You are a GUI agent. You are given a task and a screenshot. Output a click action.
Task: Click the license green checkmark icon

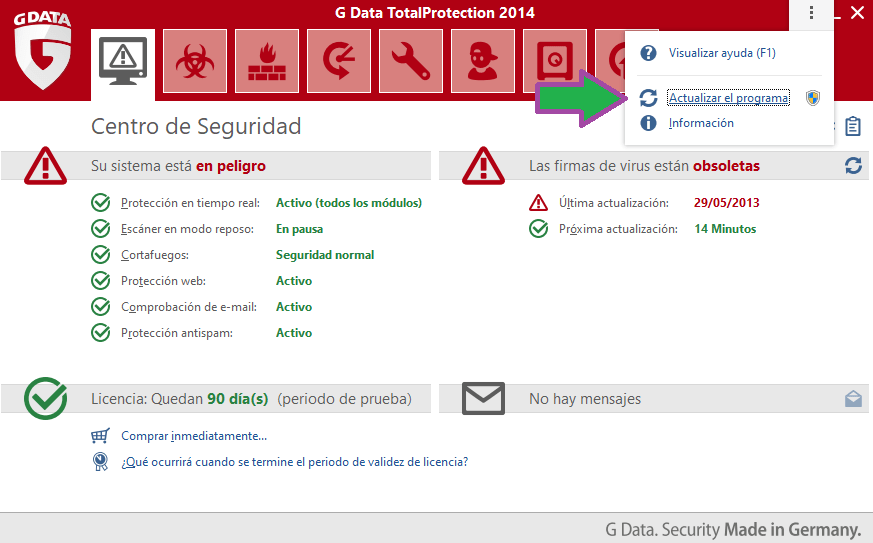pos(46,398)
